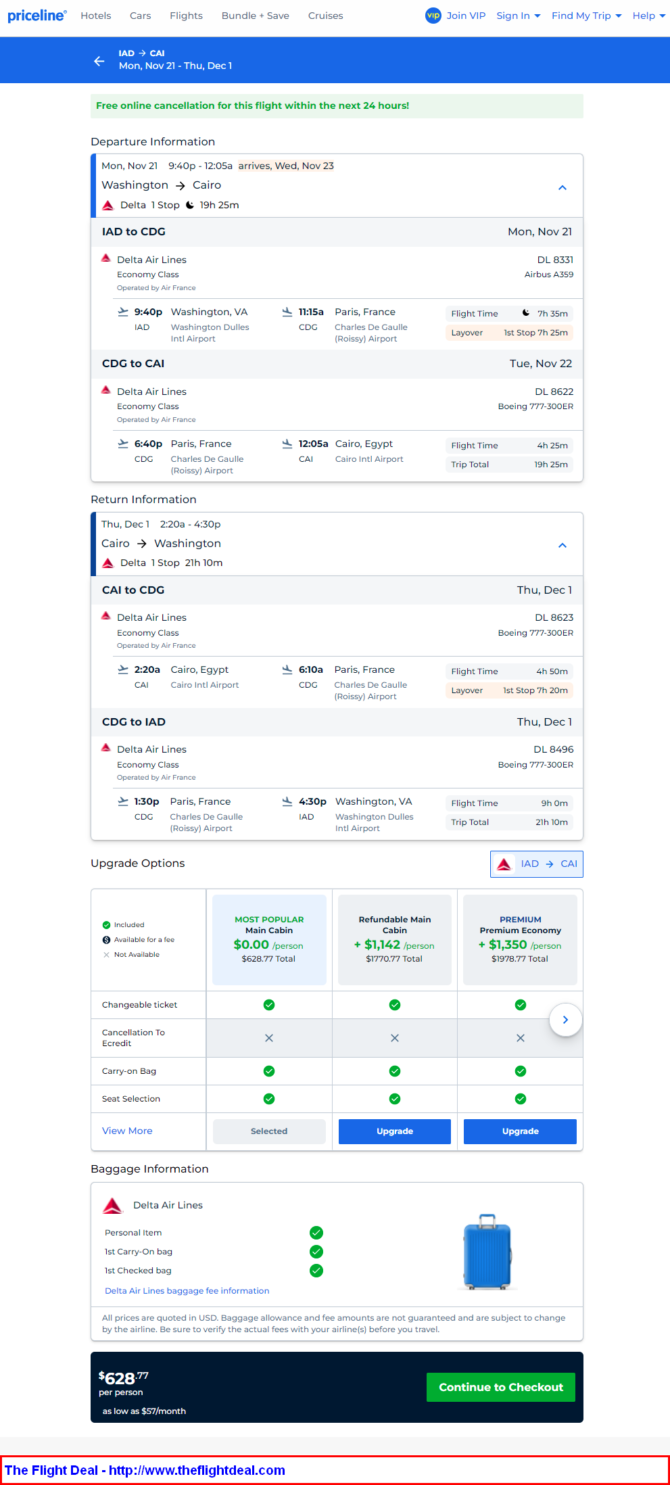Viewport: 670px width, 1485px height.
Task: Collapse the Return Information details
Action: click(x=562, y=545)
